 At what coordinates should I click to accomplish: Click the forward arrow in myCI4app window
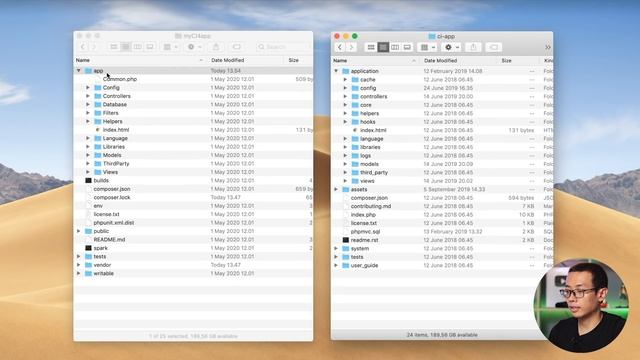click(94, 47)
